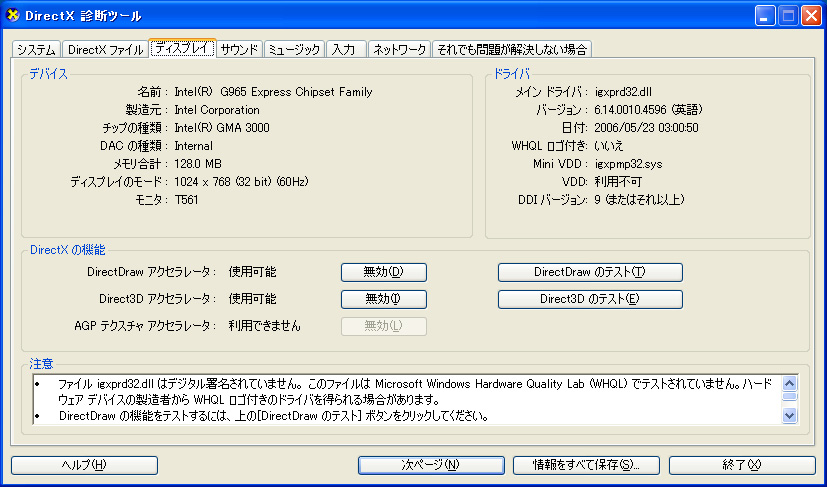Run the Direct3D のテスト(E) button

[x=590, y=299]
